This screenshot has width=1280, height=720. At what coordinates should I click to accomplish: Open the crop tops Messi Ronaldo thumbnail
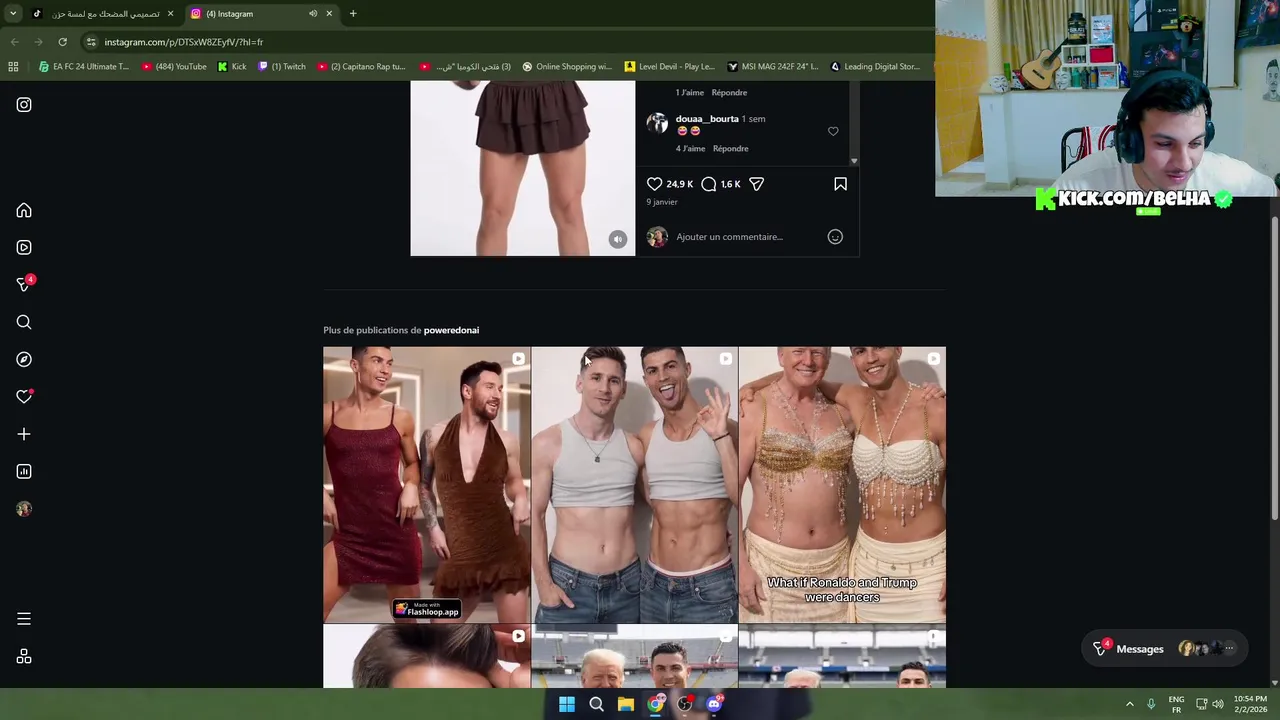coord(634,485)
